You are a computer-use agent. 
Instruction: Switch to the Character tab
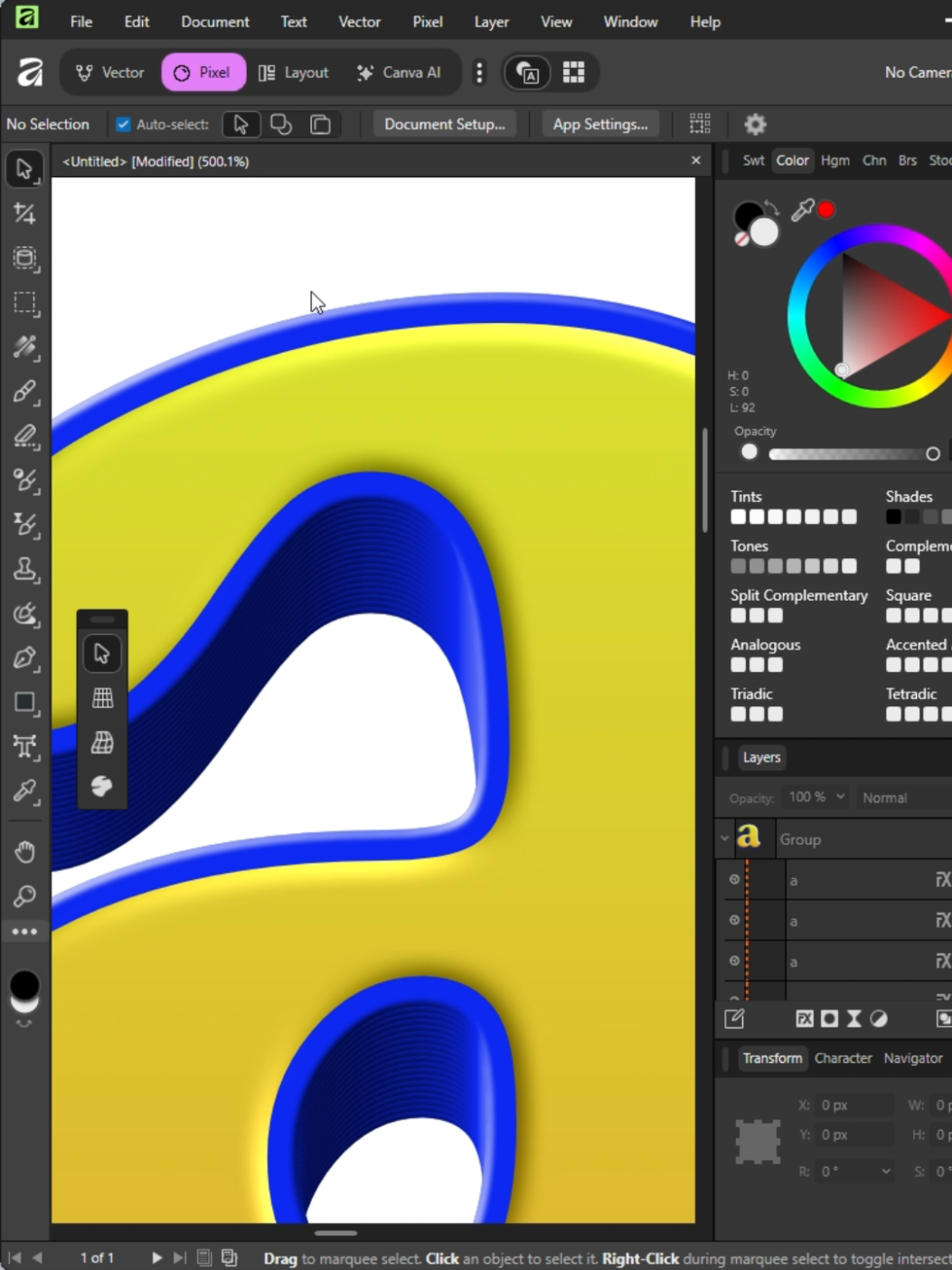click(x=843, y=1058)
